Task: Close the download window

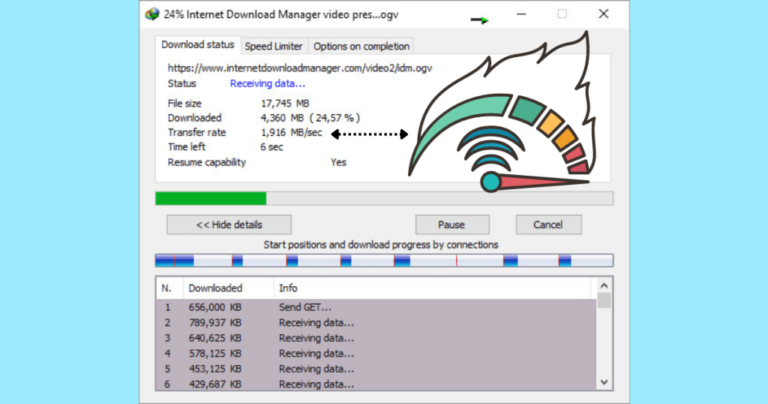Action: (603, 14)
